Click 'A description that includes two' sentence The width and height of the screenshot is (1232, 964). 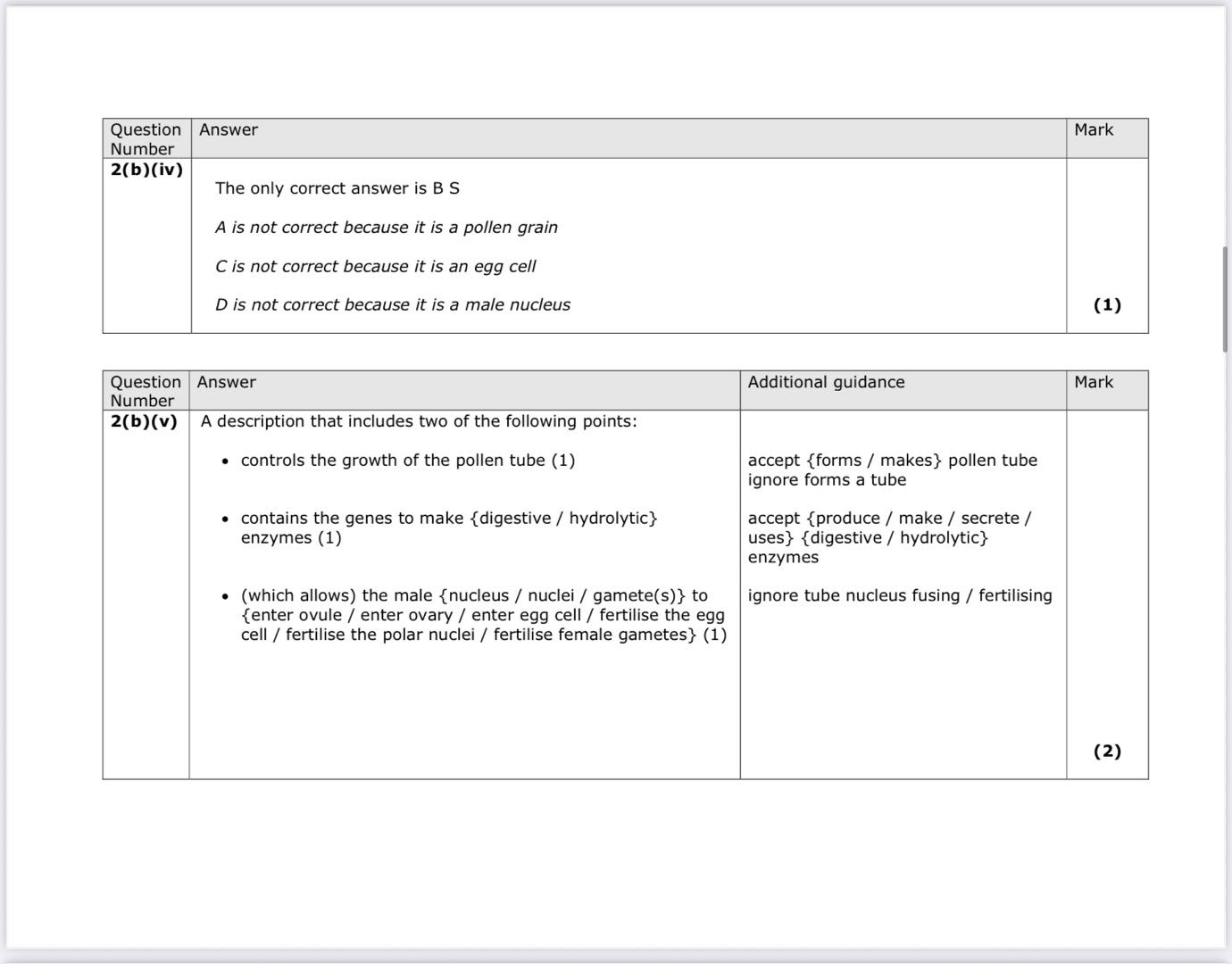tap(419, 421)
